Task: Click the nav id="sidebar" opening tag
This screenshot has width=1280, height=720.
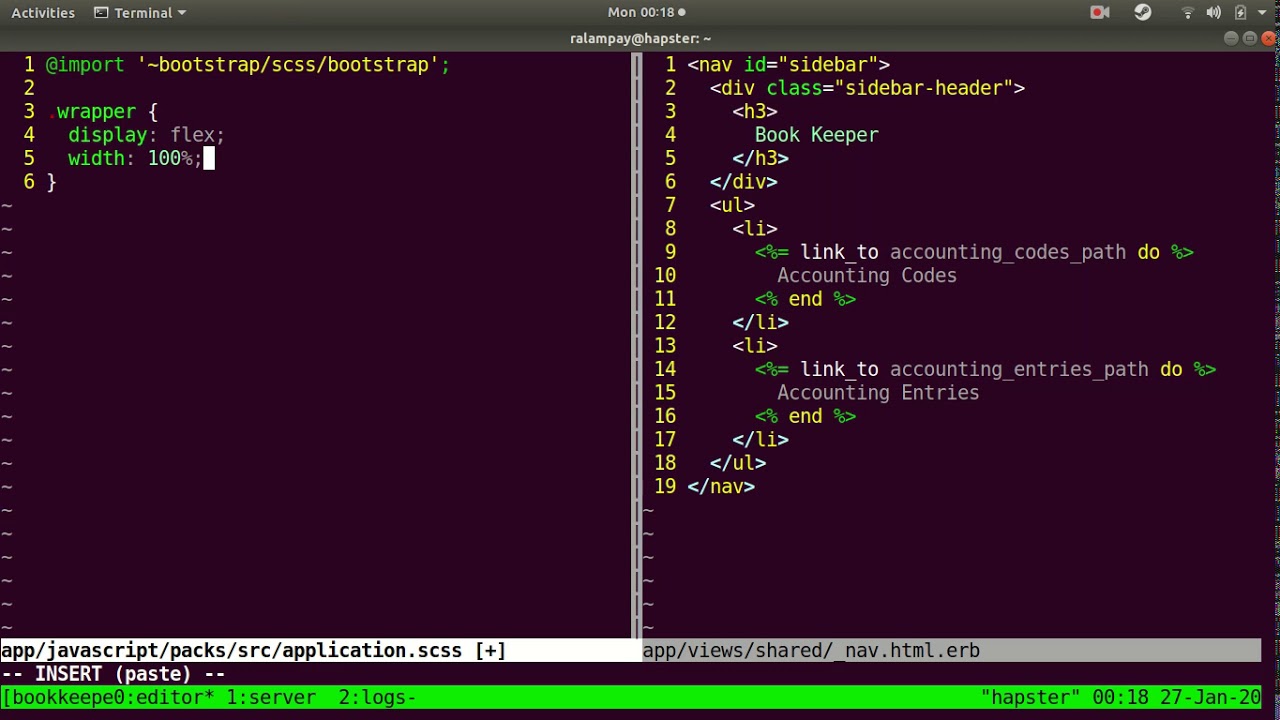Action: point(788,65)
